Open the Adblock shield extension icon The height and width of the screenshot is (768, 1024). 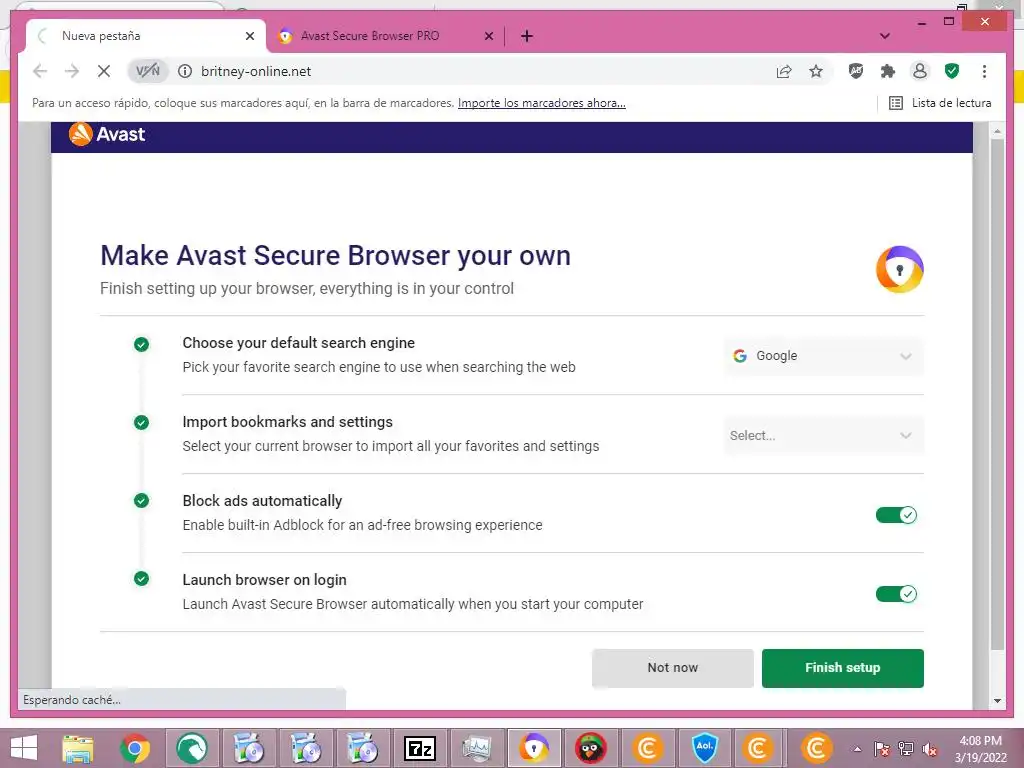[x=856, y=71]
